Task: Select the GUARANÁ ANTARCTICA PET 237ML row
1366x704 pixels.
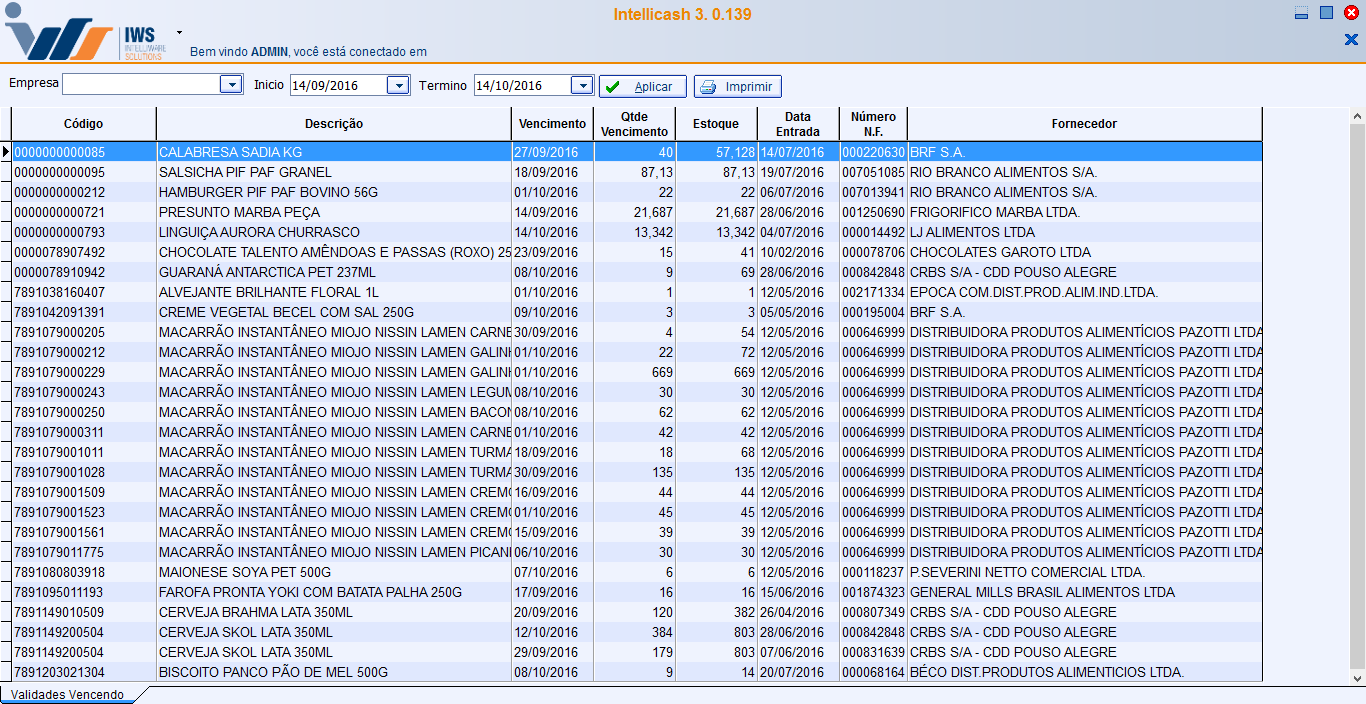Action: tap(637, 272)
